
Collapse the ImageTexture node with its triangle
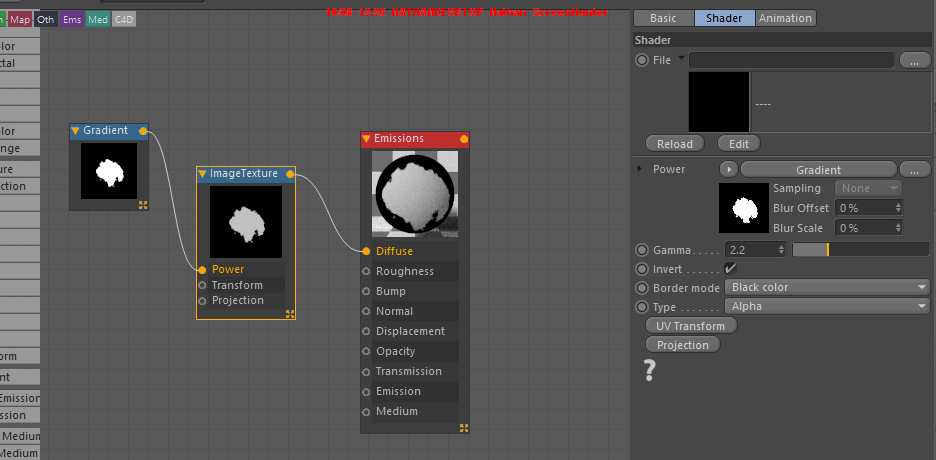tap(202, 174)
